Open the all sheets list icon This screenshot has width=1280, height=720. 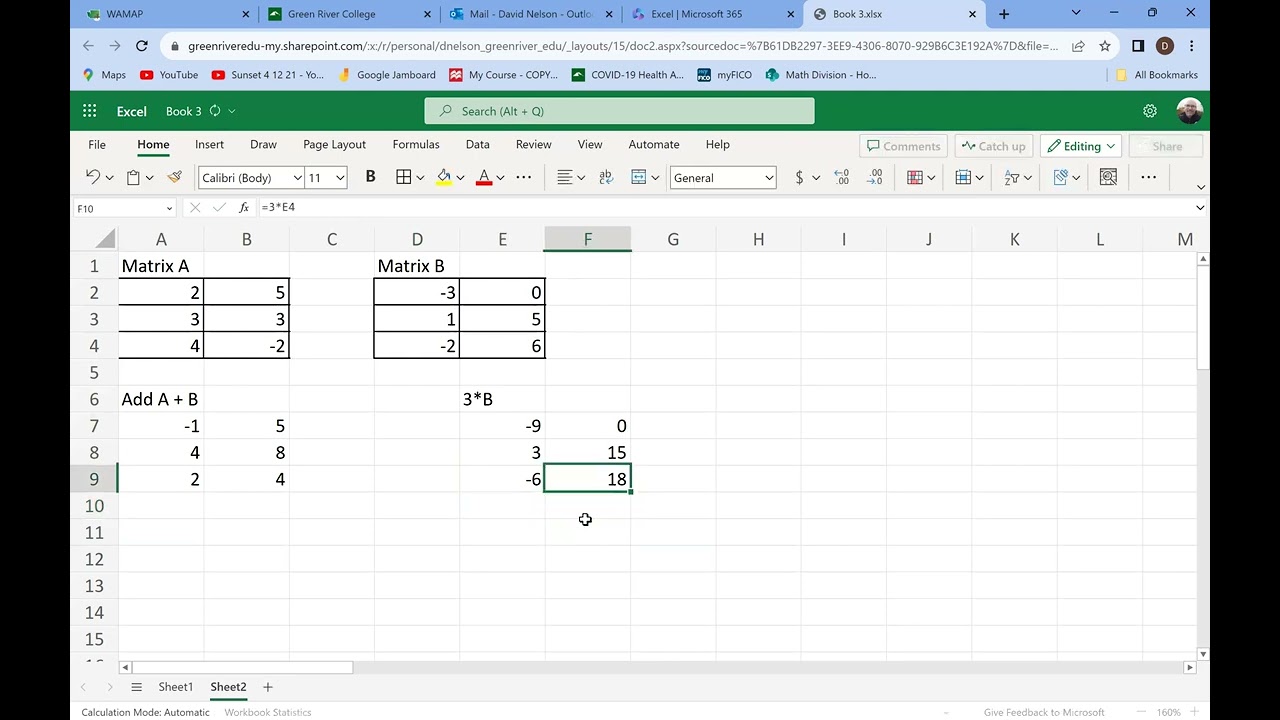(x=136, y=687)
